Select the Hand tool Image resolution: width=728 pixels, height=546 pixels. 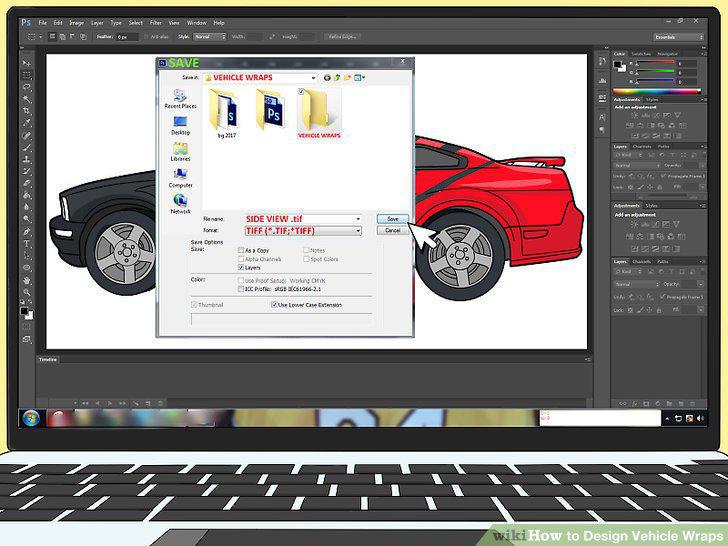[x=26, y=280]
